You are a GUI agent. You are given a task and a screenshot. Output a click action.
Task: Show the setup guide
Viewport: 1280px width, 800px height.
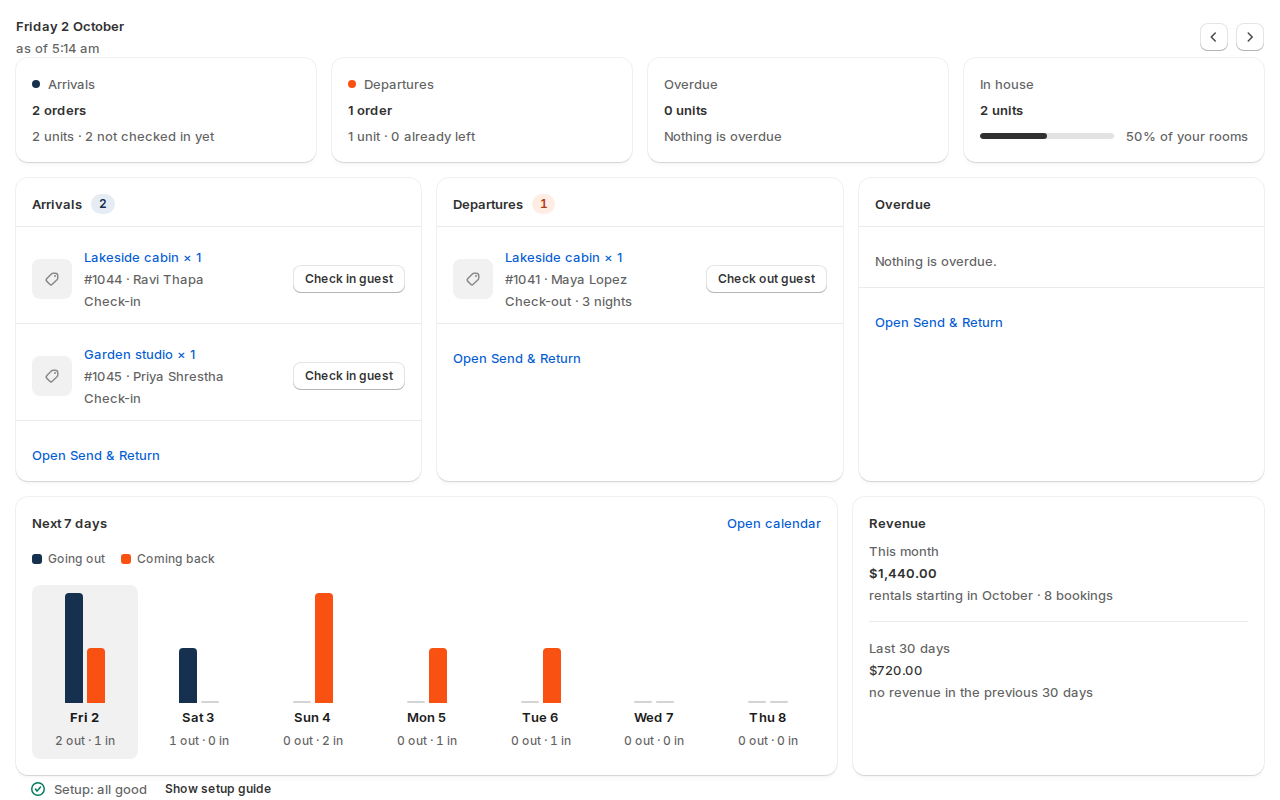[x=218, y=789]
